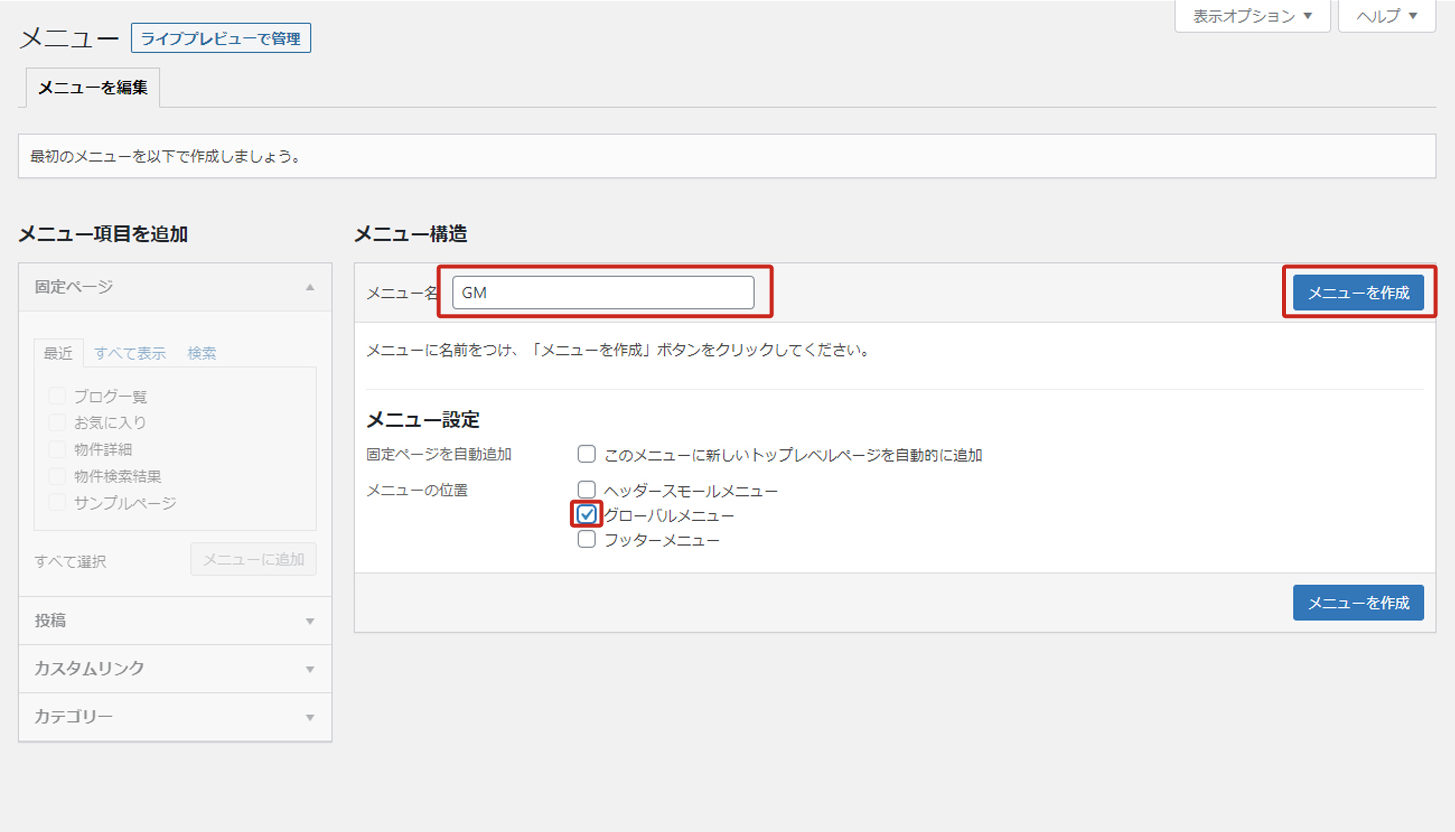This screenshot has height=832, width=1455.
Task: Enable the ヘッダースモールメニュー checkbox
Action: tap(587, 490)
